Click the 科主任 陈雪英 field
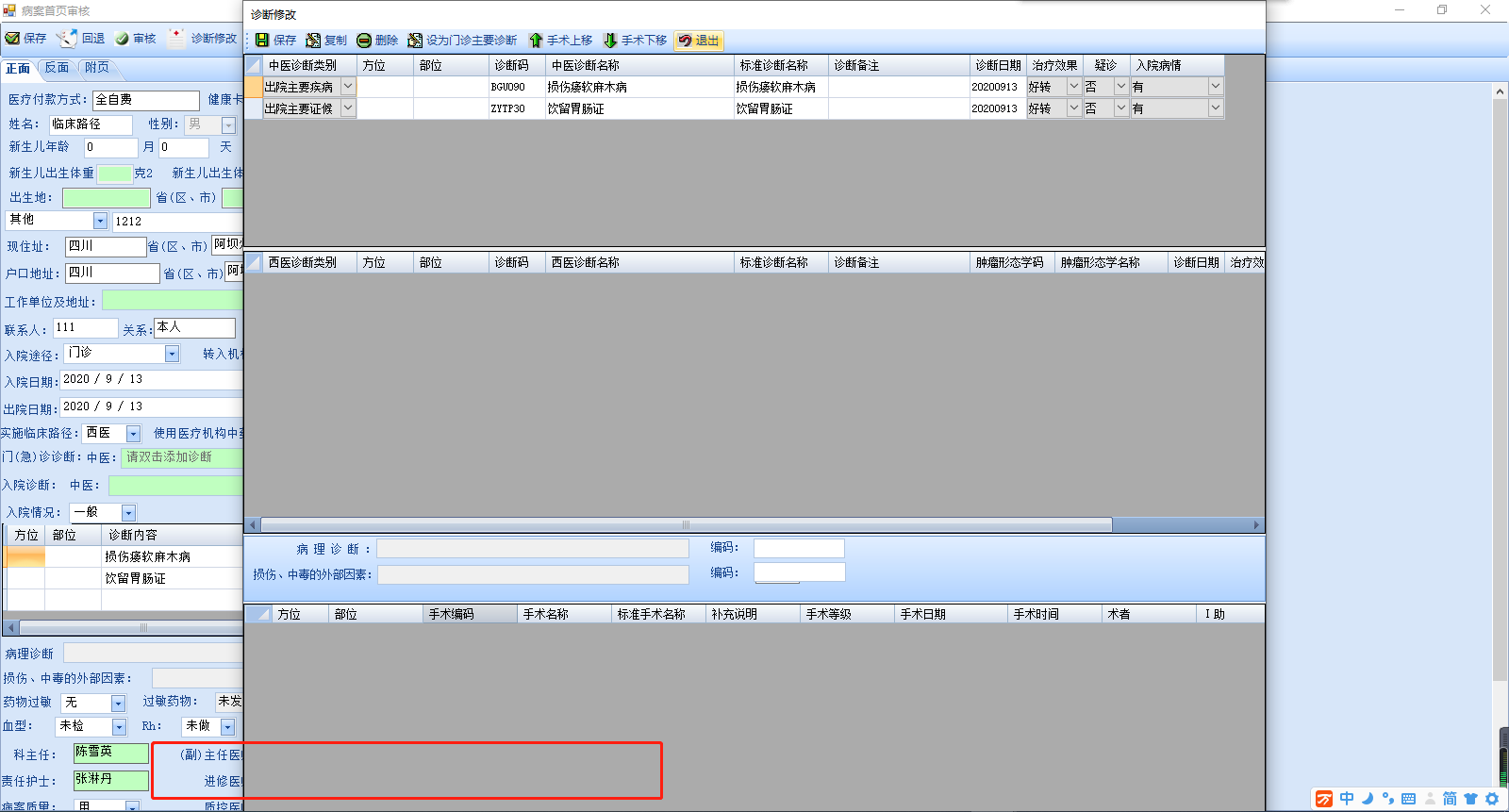The image size is (1509, 812). coord(111,753)
